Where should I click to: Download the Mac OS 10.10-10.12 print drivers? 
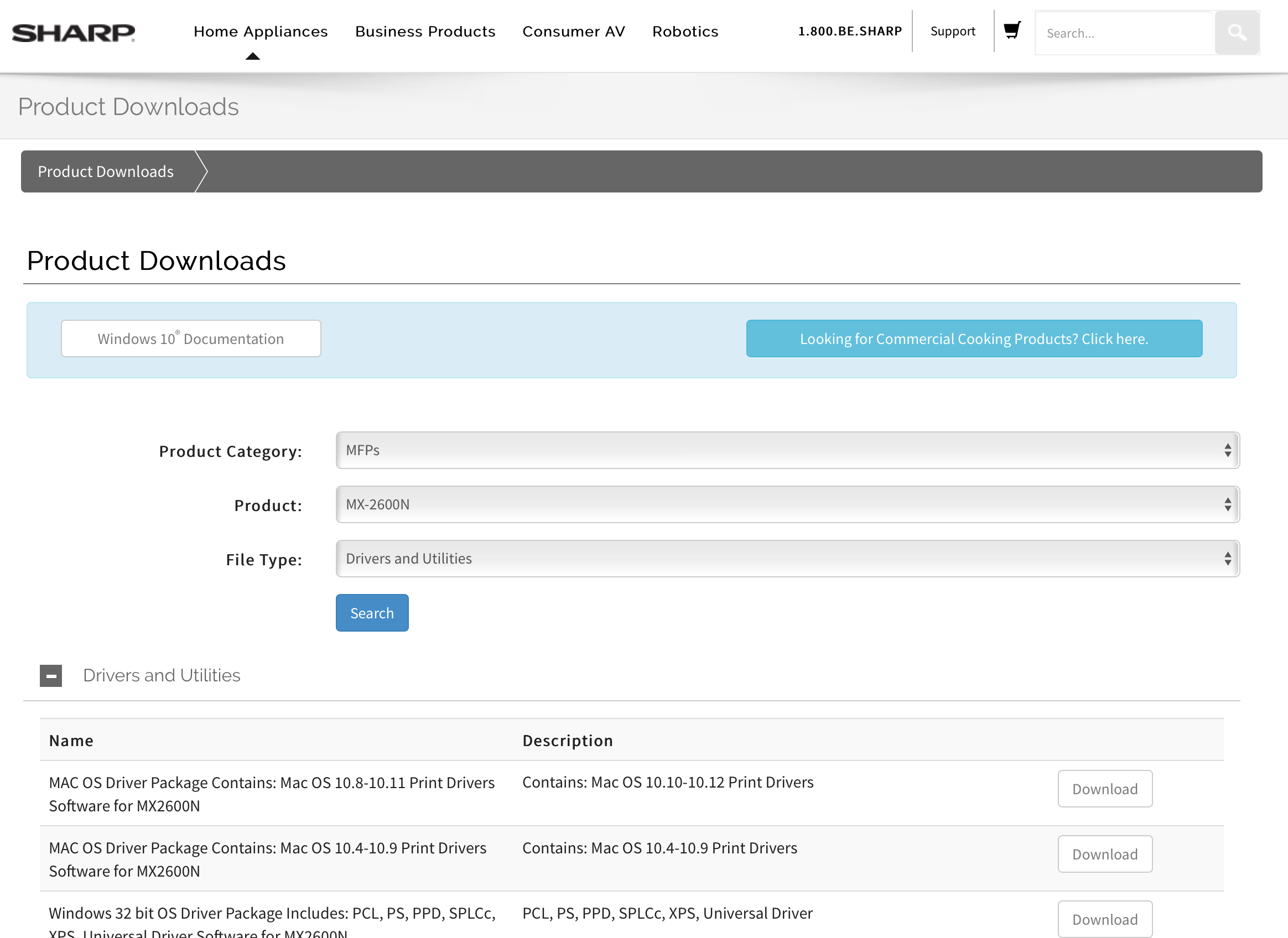[1104, 789]
